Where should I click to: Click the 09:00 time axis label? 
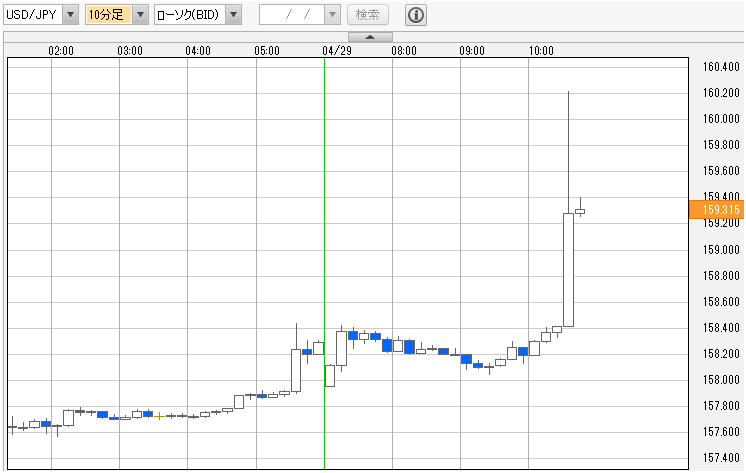point(471,50)
